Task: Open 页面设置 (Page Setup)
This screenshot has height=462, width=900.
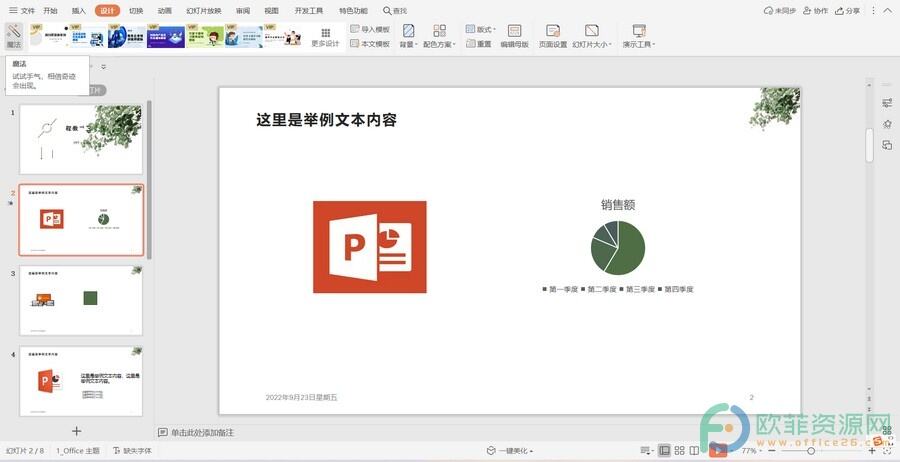Action: tap(553, 37)
